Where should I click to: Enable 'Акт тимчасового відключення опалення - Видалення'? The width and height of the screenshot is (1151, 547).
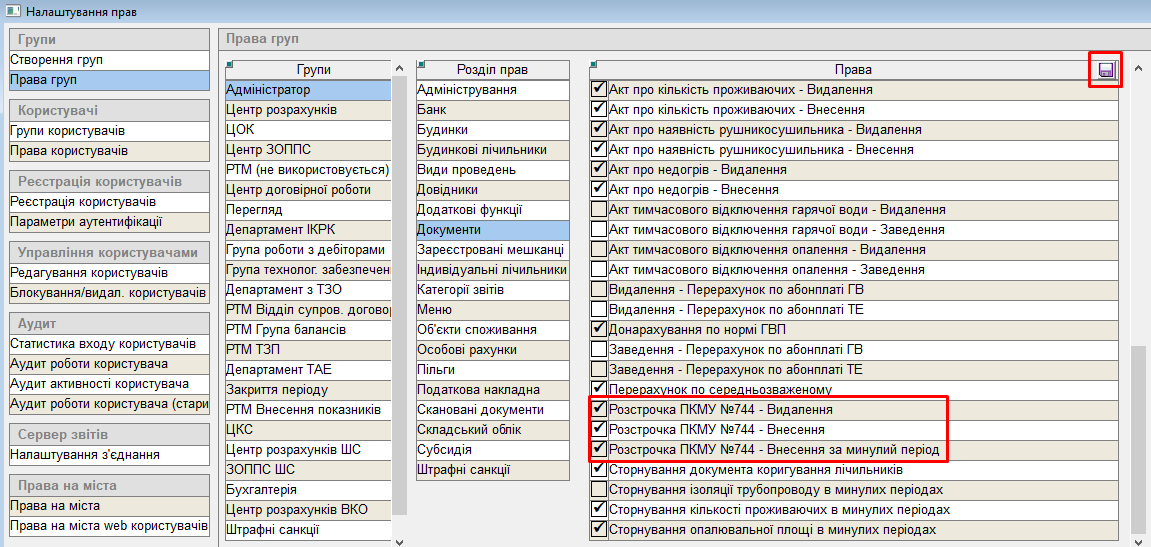tap(599, 249)
